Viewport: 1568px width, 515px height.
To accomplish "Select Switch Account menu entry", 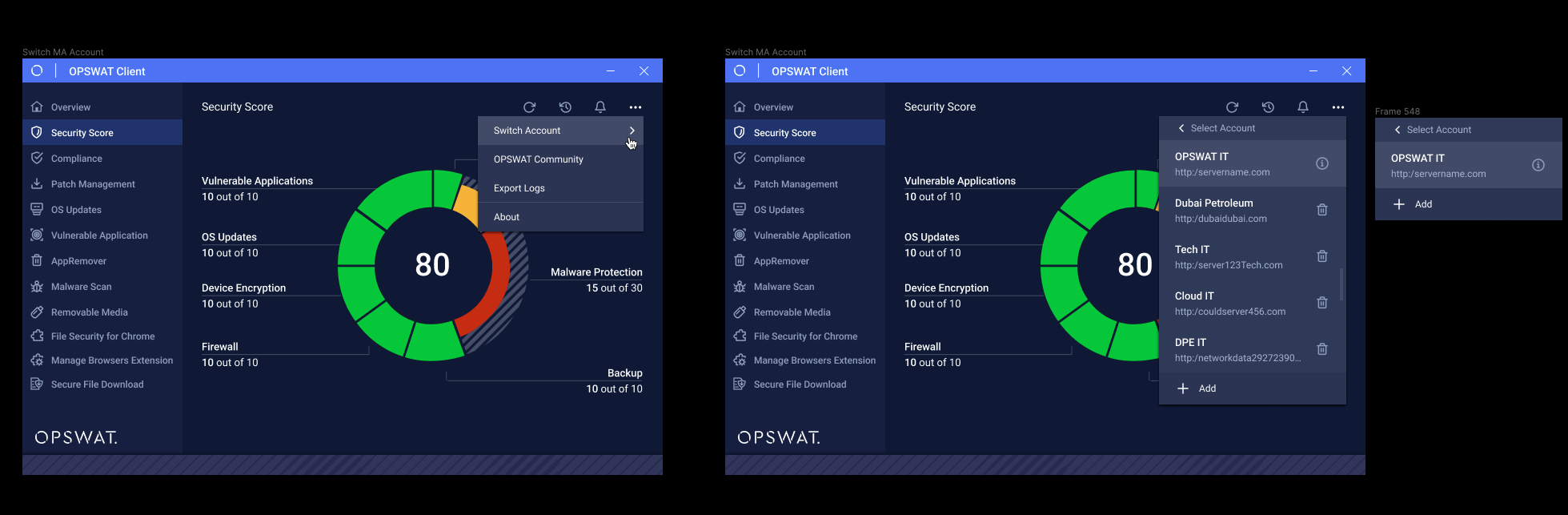I will (560, 131).
